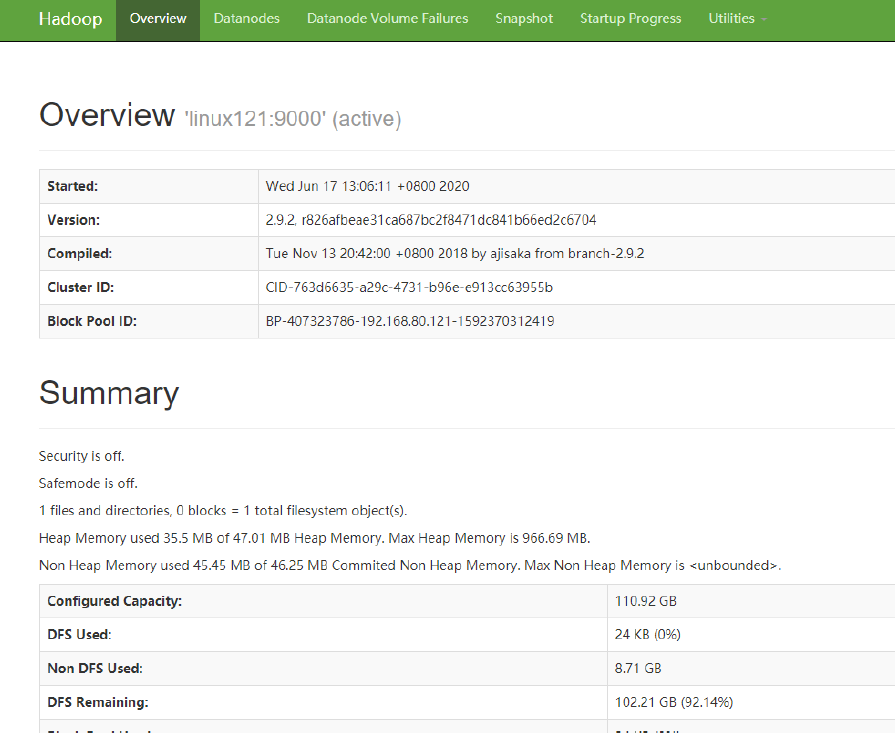Expand the Utilities dropdown menu

[x=737, y=19]
